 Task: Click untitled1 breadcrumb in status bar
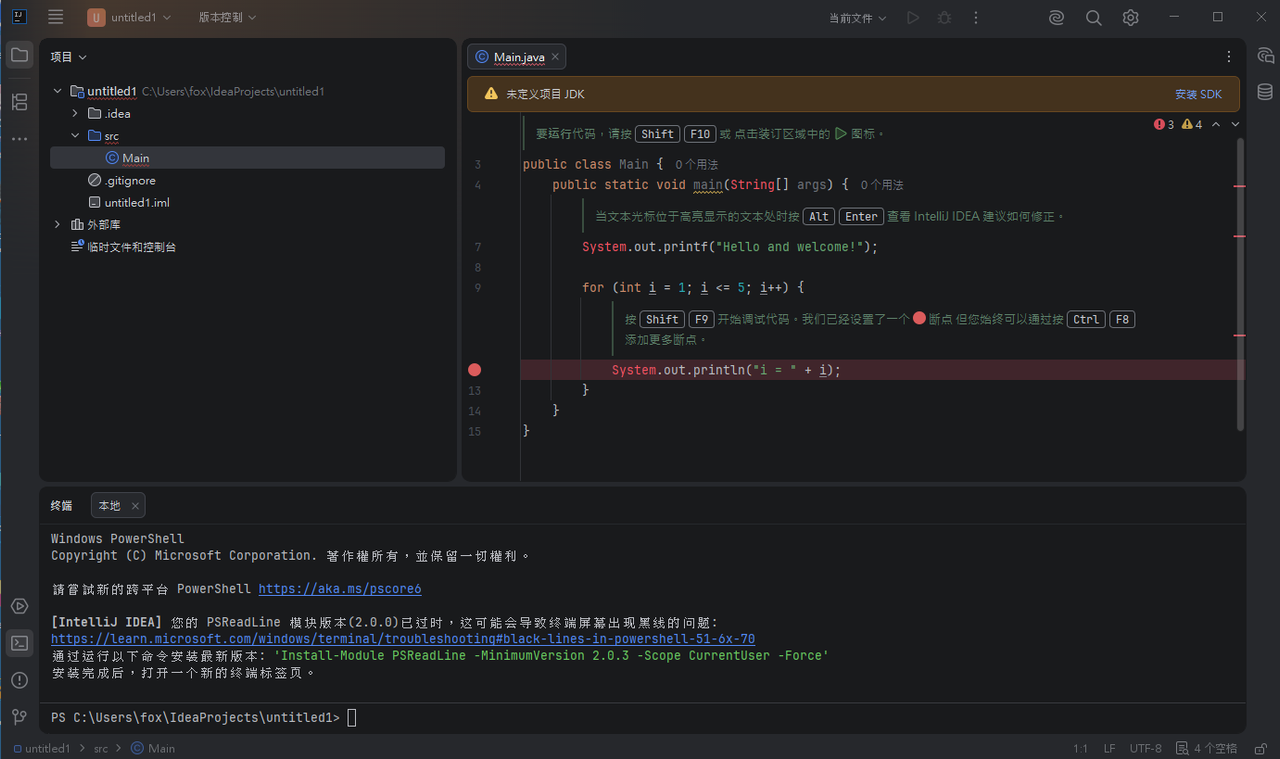(x=40, y=748)
